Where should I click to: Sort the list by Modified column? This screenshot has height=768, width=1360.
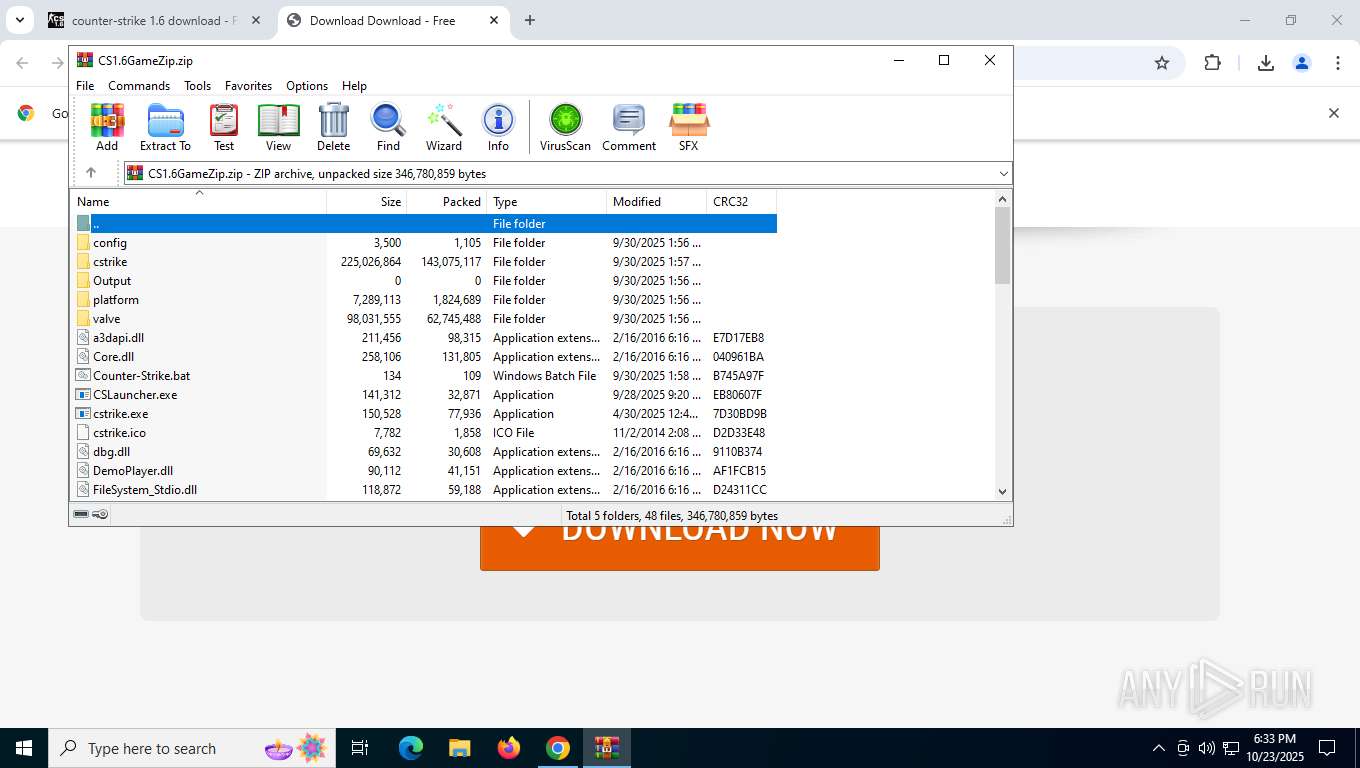coord(656,201)
